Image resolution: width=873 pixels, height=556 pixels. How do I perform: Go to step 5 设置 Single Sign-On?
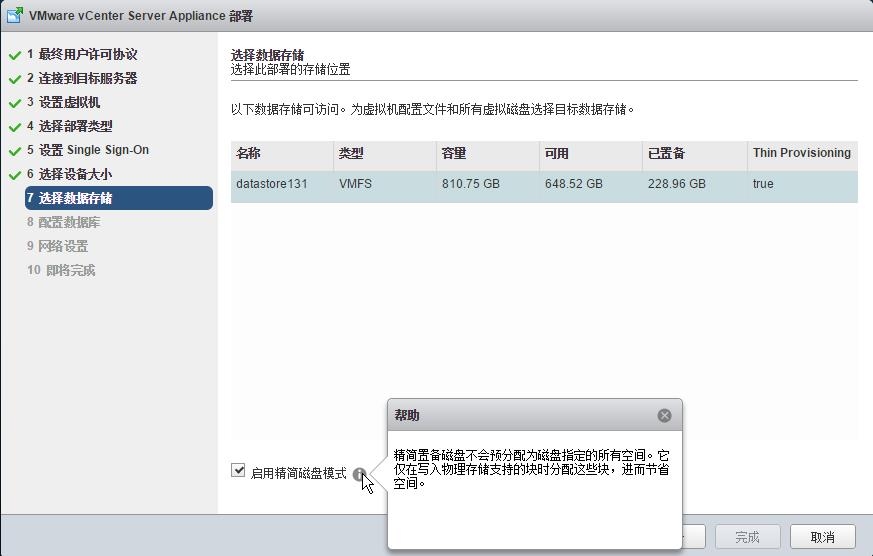pos(88,150)
